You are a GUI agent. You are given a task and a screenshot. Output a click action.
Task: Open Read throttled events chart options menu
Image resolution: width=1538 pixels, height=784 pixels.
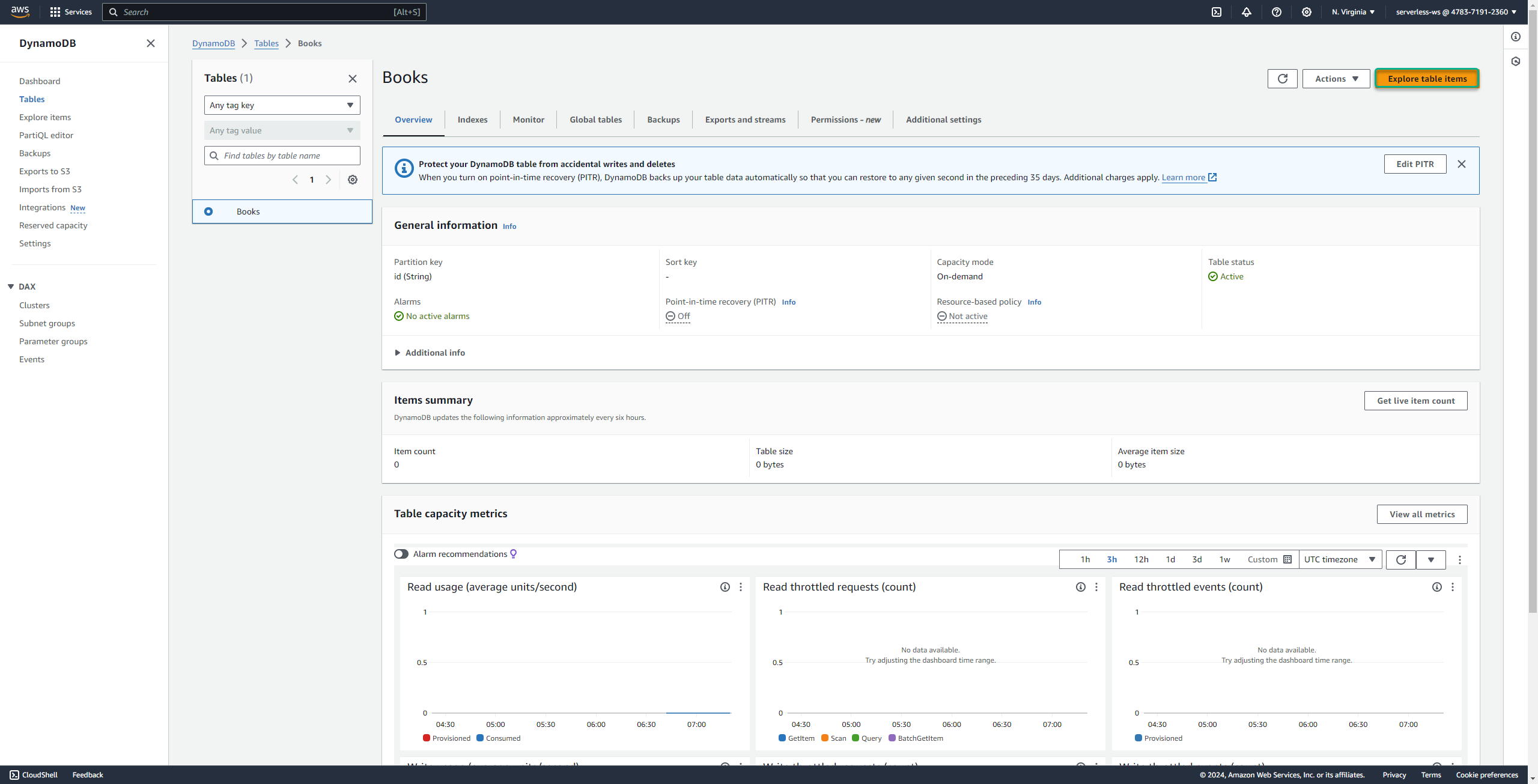1453,587
